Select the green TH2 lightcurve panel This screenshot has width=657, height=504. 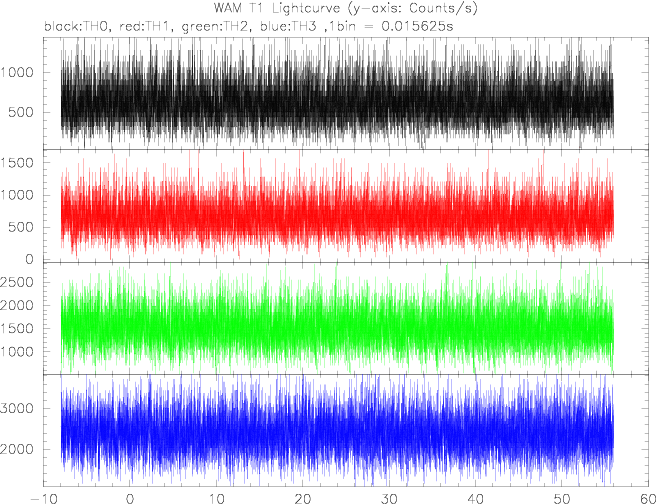click(x=346, y=318)
